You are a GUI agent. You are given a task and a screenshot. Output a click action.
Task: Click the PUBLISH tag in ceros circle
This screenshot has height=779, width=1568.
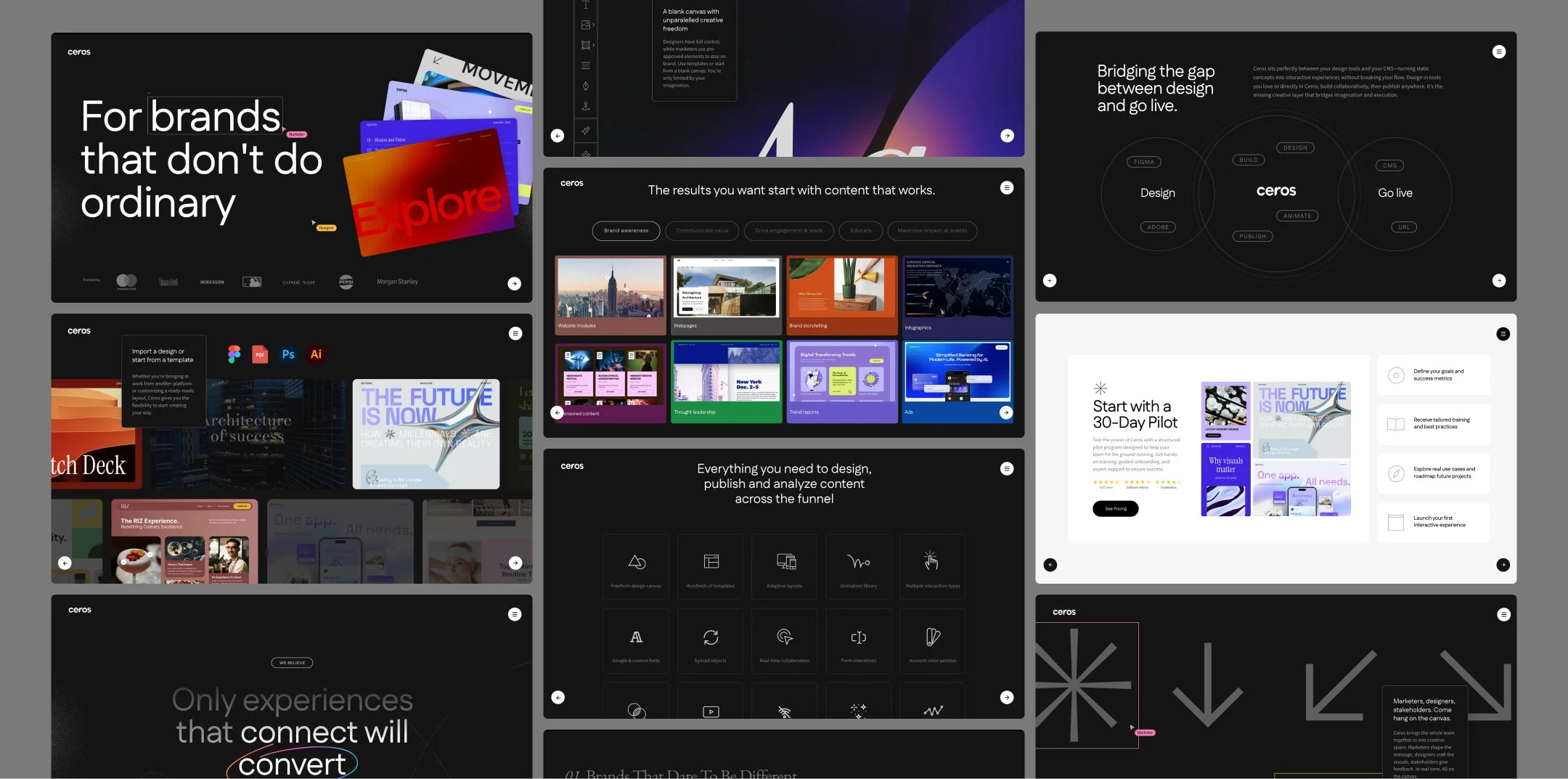(1253, 236)
